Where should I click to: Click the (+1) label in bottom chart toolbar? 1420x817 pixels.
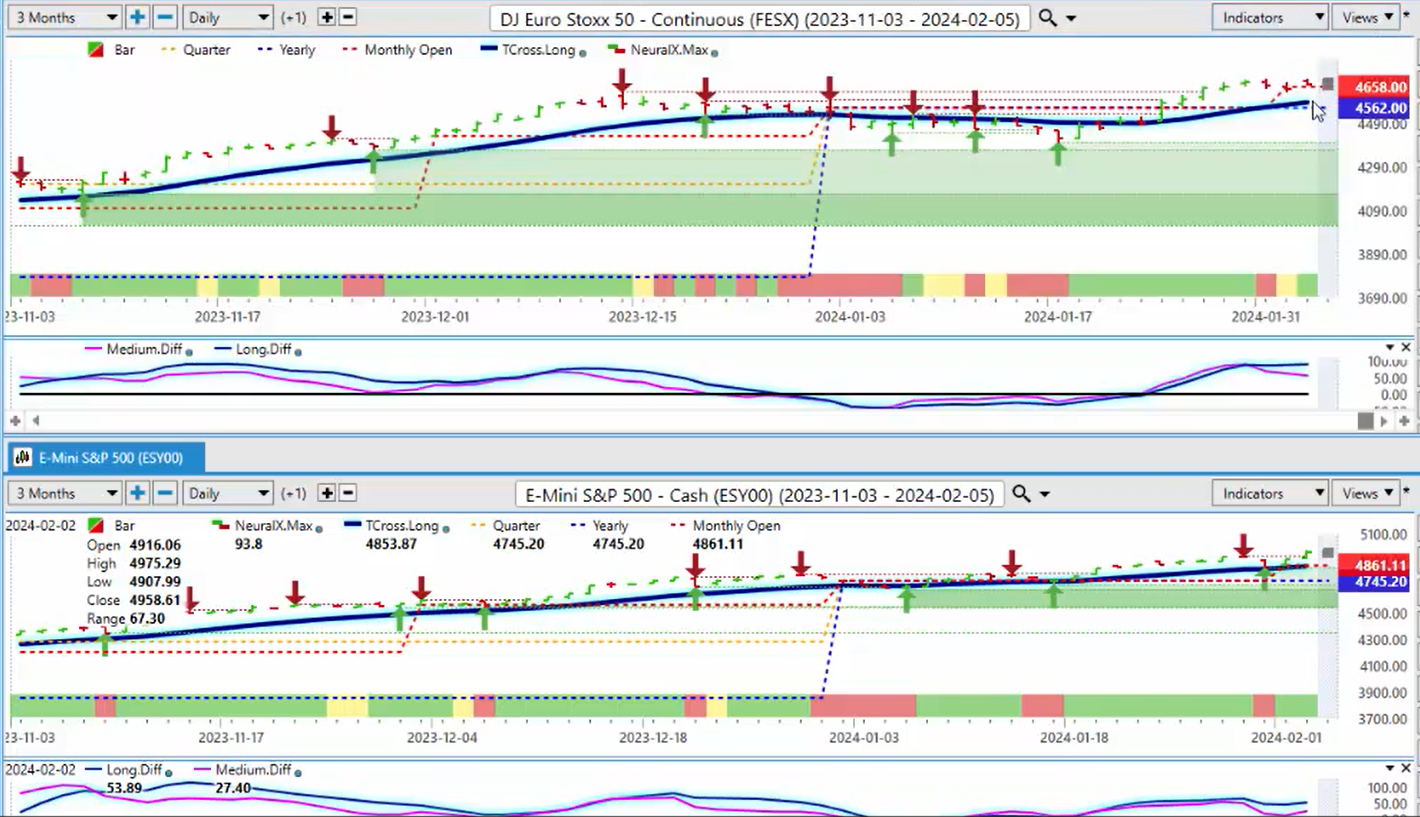(x=293, y=494)
